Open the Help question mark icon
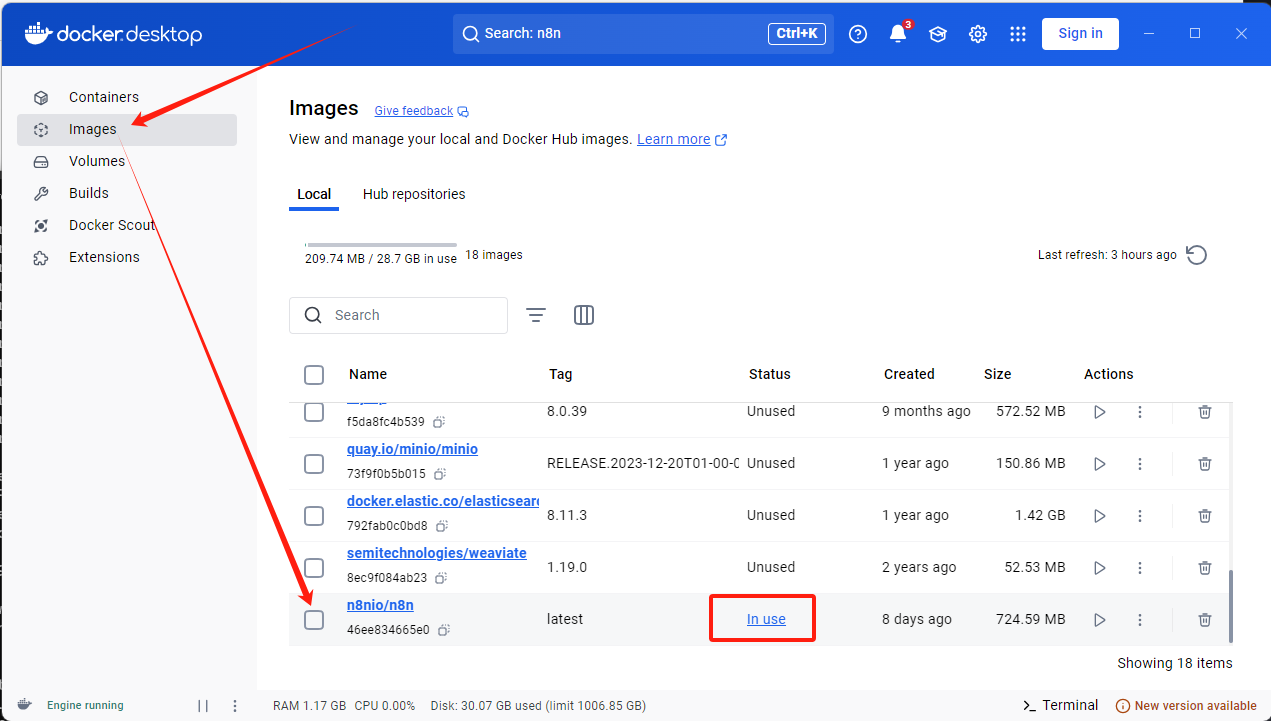Image resolution: width=1271 pixels, height=721 pixels. 858,34
